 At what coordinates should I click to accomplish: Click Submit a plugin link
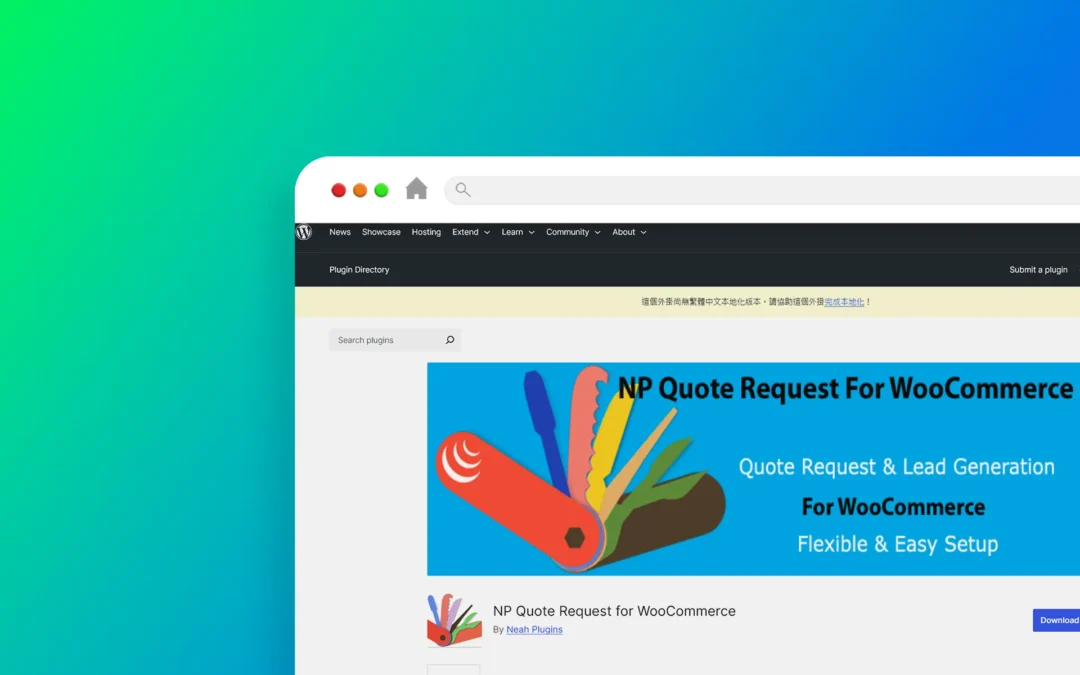coord(1038,270)
